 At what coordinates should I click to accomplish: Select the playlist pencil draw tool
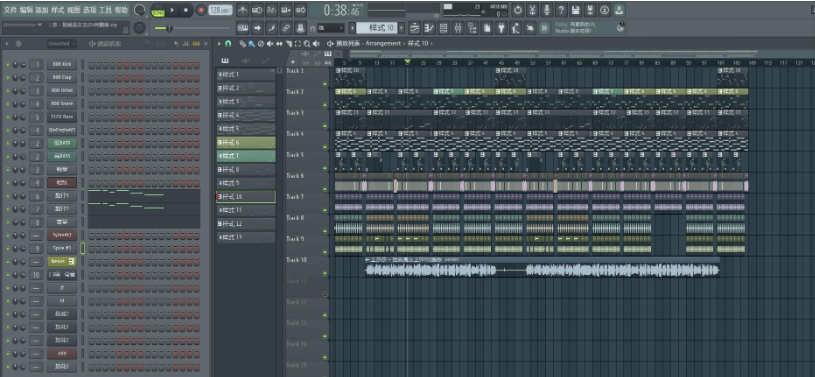tap(242, 44)
